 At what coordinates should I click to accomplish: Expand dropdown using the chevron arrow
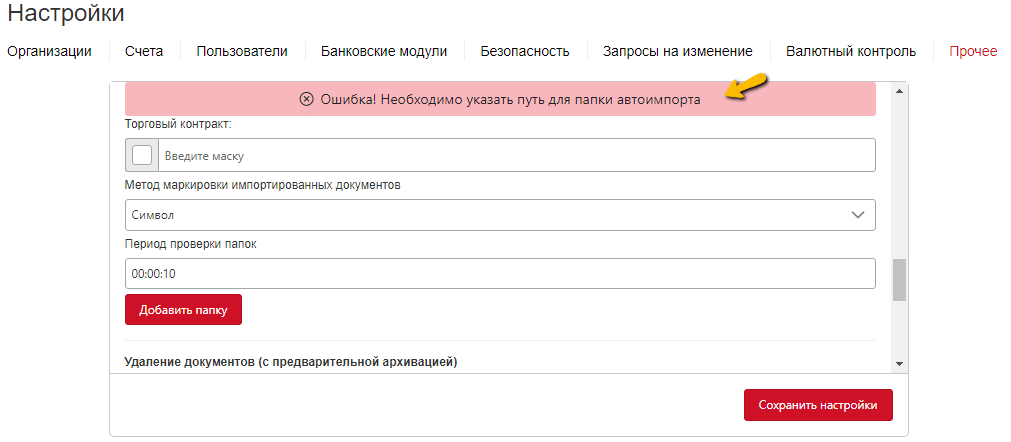pyautogui.click(x=858, y=215)
